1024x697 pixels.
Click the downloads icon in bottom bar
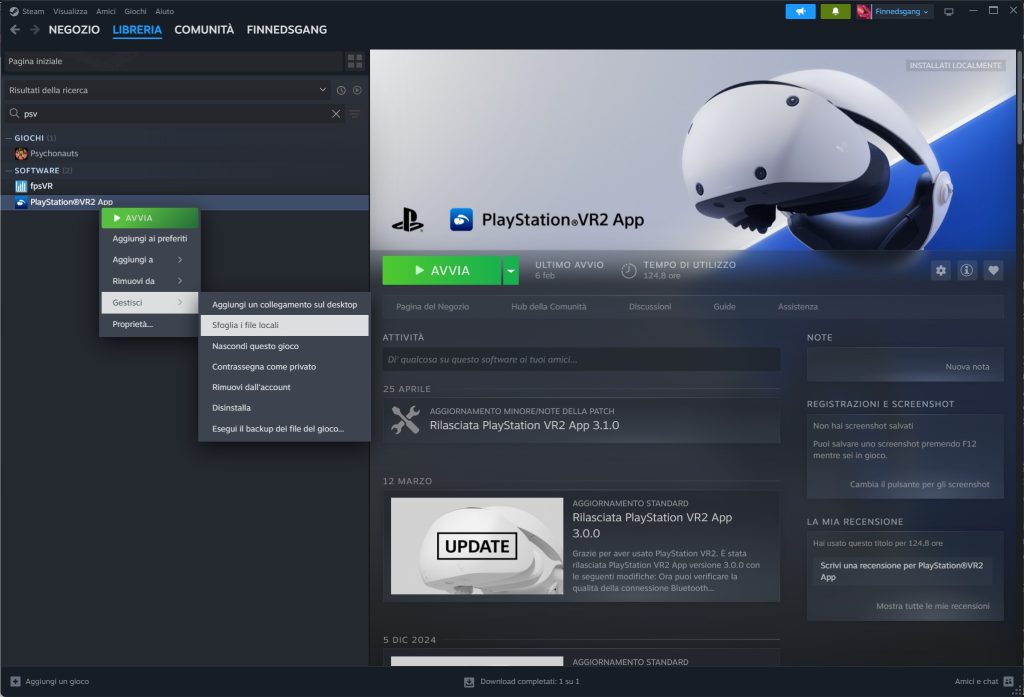pyautogui.click(x=469, y=682)
